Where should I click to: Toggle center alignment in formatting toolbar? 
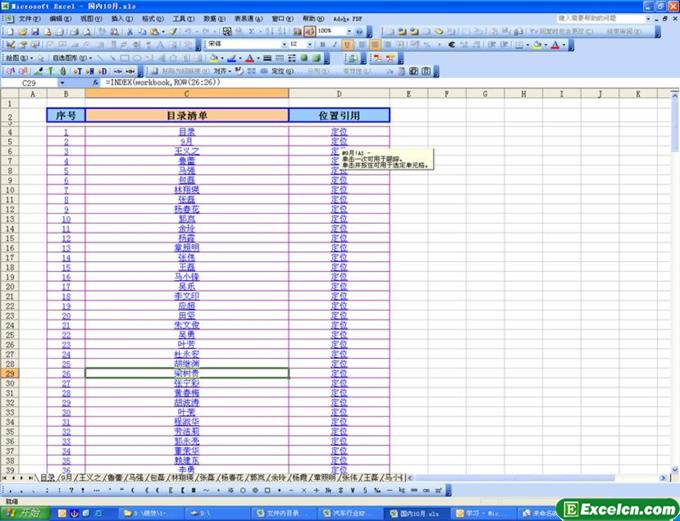(375, 44)
